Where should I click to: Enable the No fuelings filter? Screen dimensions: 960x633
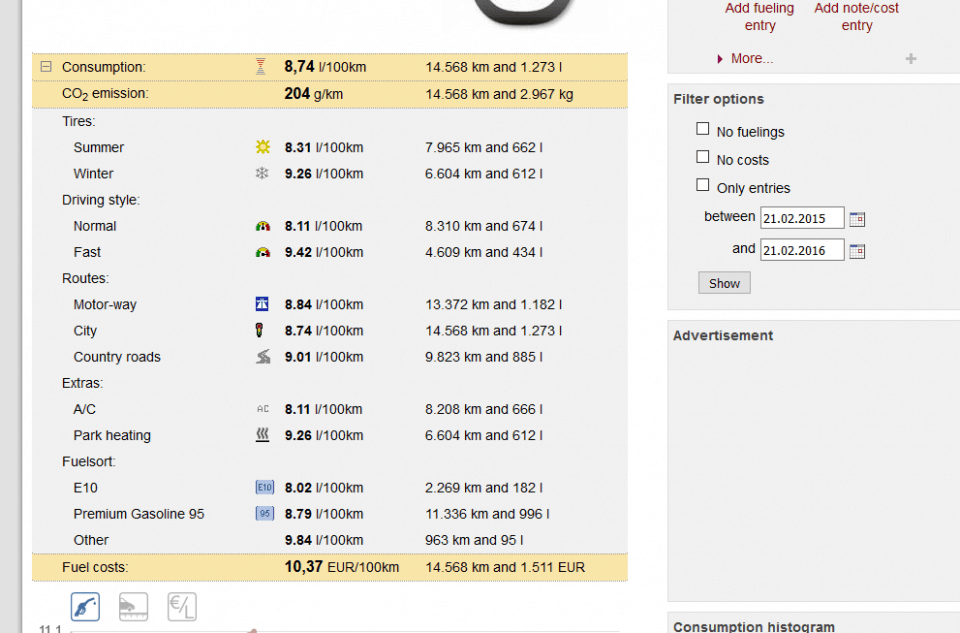click(x=703, y=129)
